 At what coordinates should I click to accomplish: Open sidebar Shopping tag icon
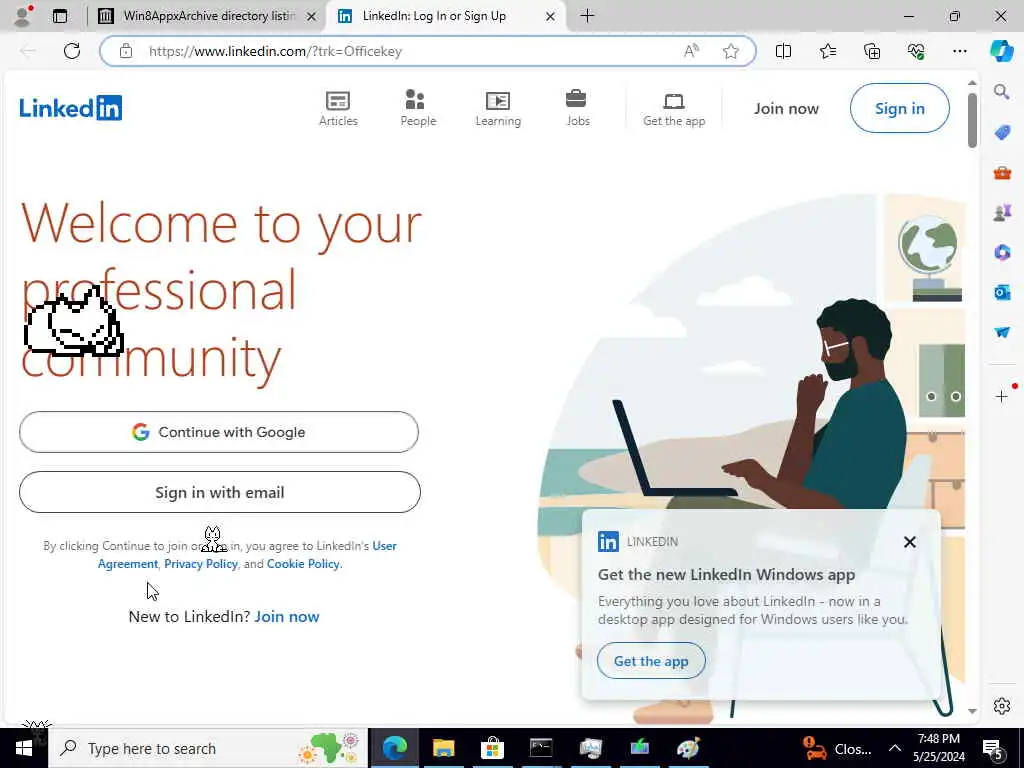click(1002, 133)
